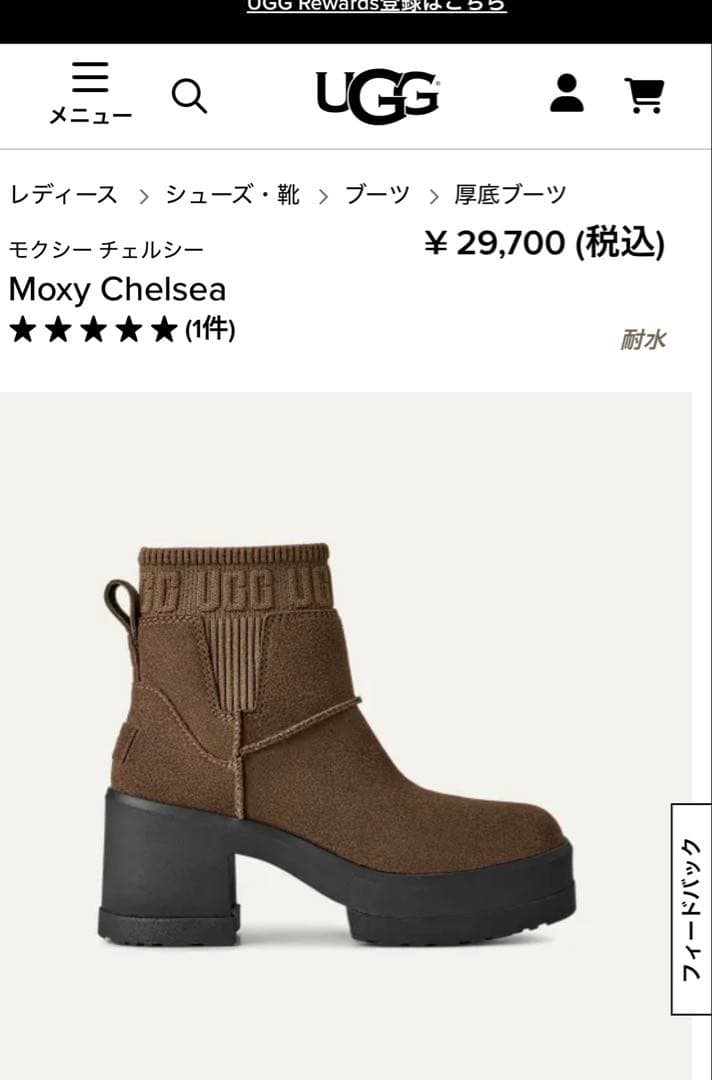Viewport: 712px width, 1080px height.
Task: Navigate to シューズ・靴 breadcrumb
Action: [232, 195]
